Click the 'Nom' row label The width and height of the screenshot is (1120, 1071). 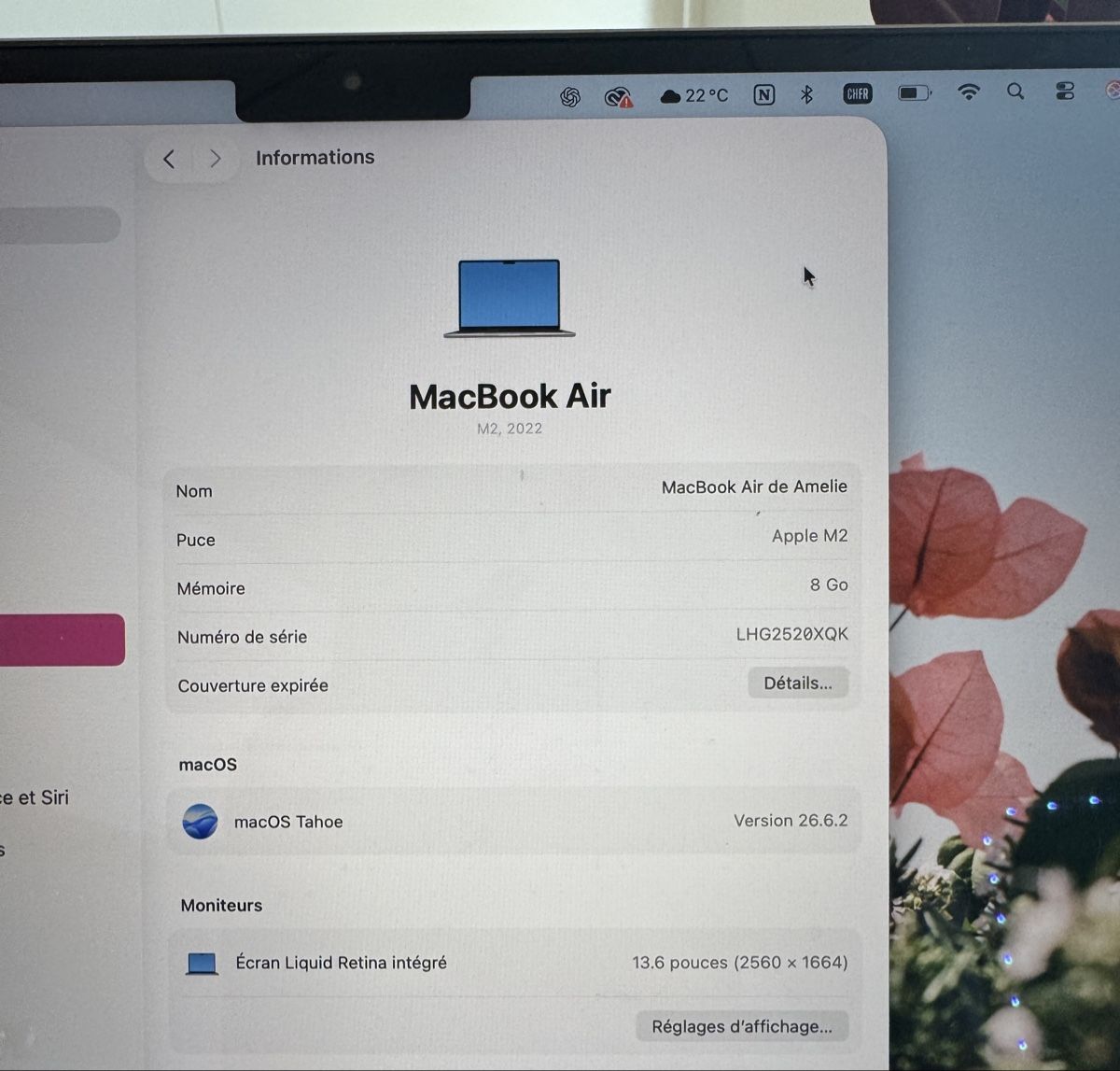[x=194, y=491]
